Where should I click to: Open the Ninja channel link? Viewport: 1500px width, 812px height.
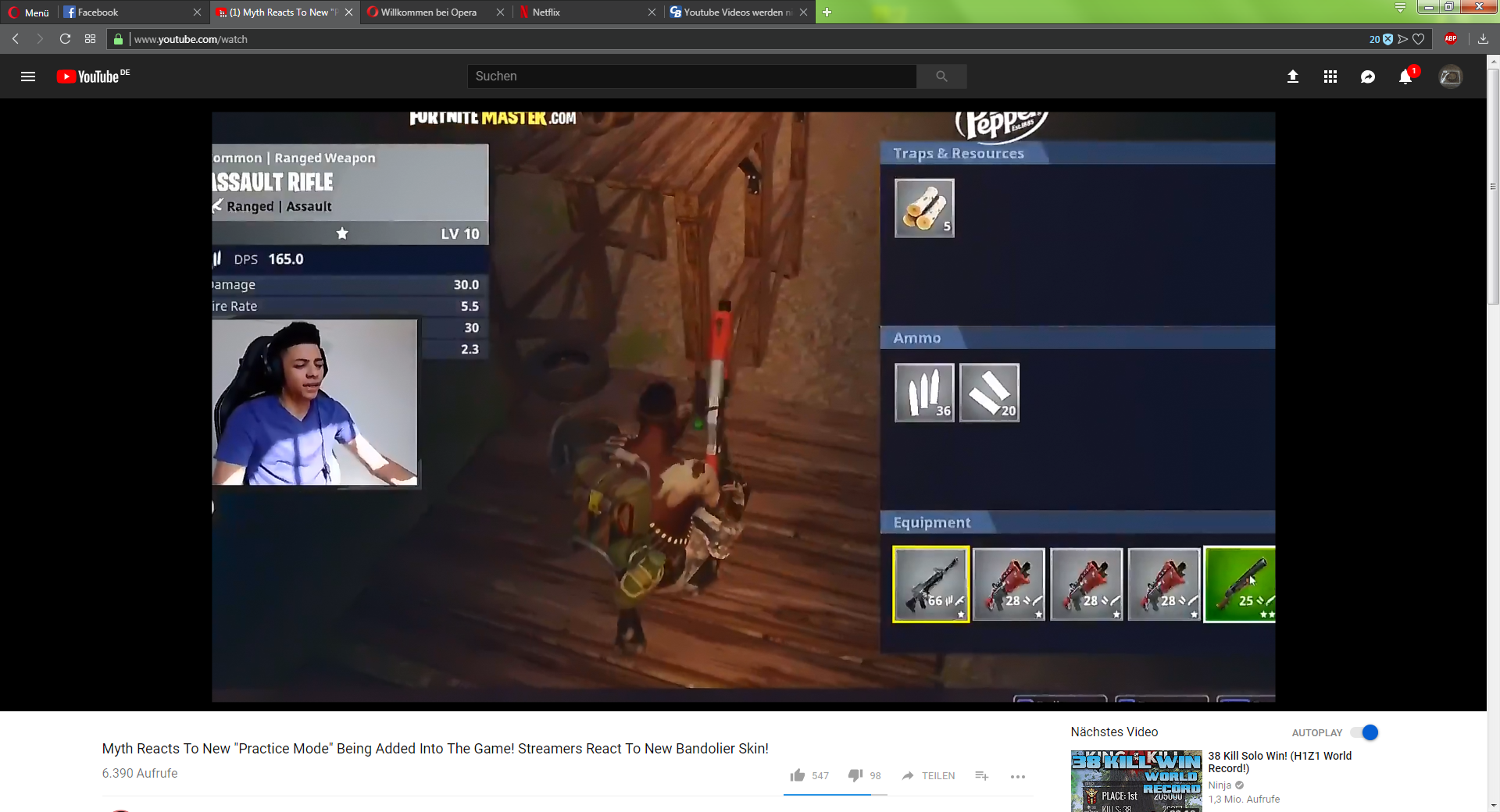(x=1220, y=785)
